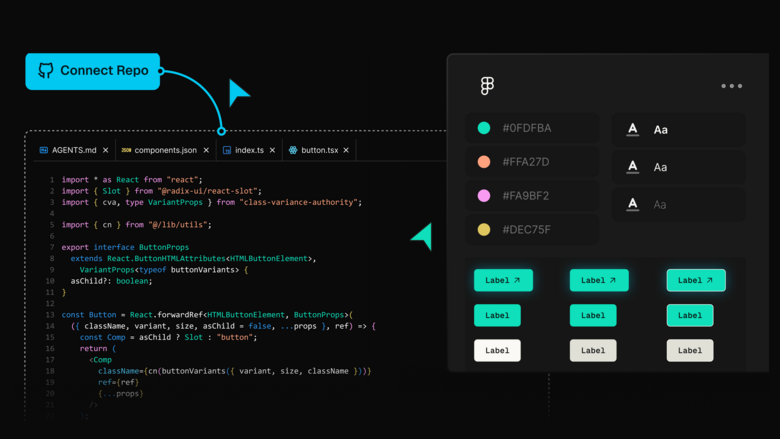The image size is (780, 439).
Task: Click the #FA9BF2 hex value text
Action: coord(526,196)
